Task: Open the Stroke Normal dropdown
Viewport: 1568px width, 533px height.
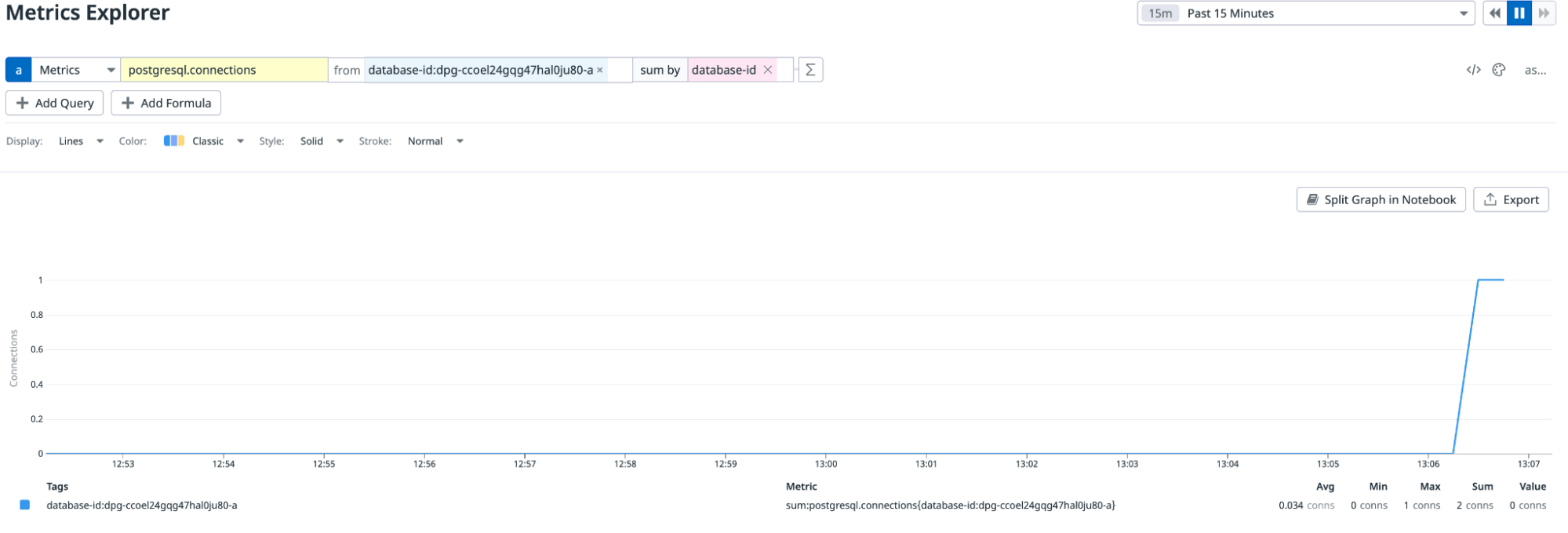Action: click(x=435, y=141)
